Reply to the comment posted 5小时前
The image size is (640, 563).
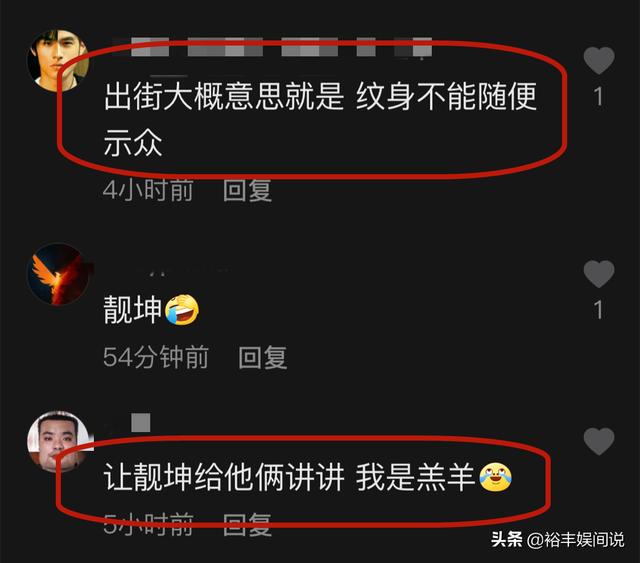tap(247, 525)
